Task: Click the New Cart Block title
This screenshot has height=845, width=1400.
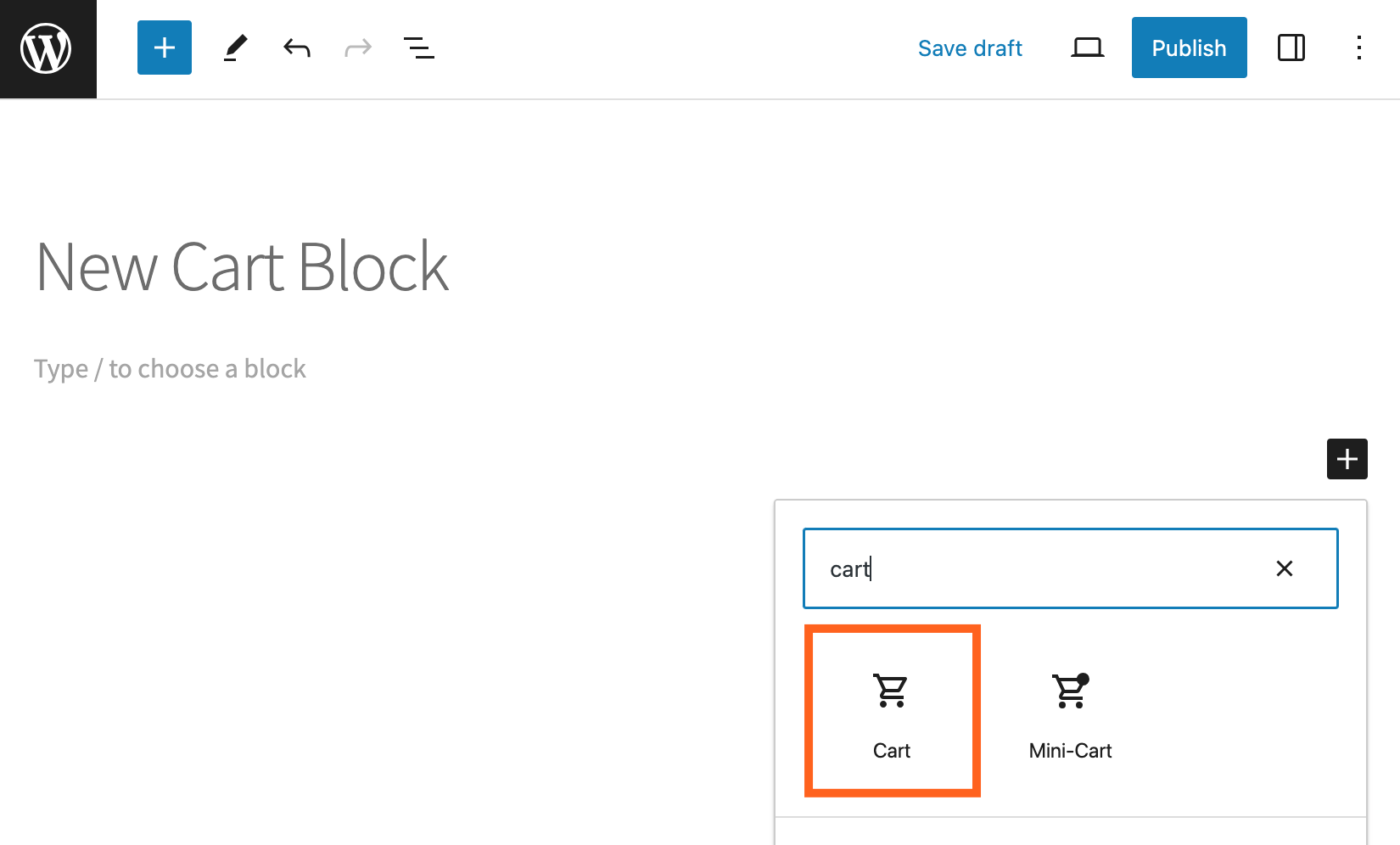Action: click(x=243, y=267)
